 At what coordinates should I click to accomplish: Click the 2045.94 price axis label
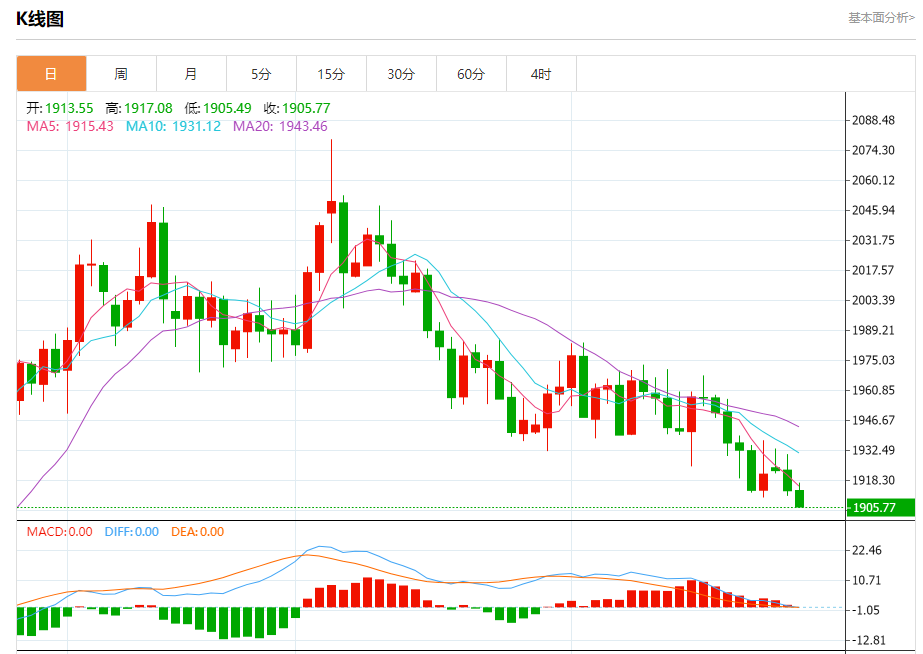[x=874, y=210]
